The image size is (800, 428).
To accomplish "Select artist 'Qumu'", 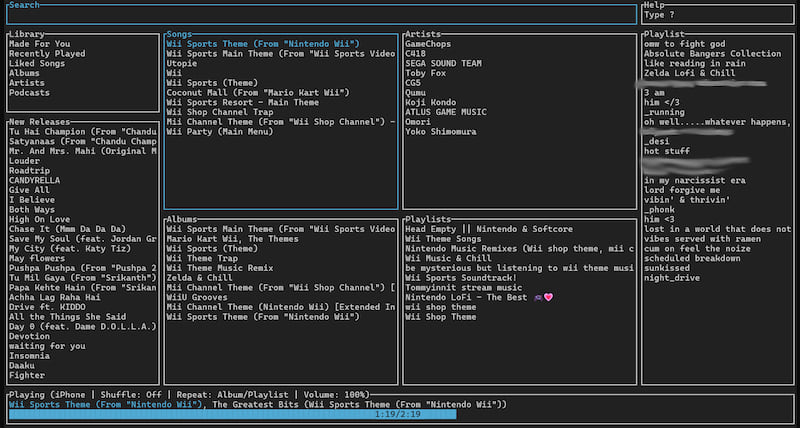I will (x=415, y=92).
